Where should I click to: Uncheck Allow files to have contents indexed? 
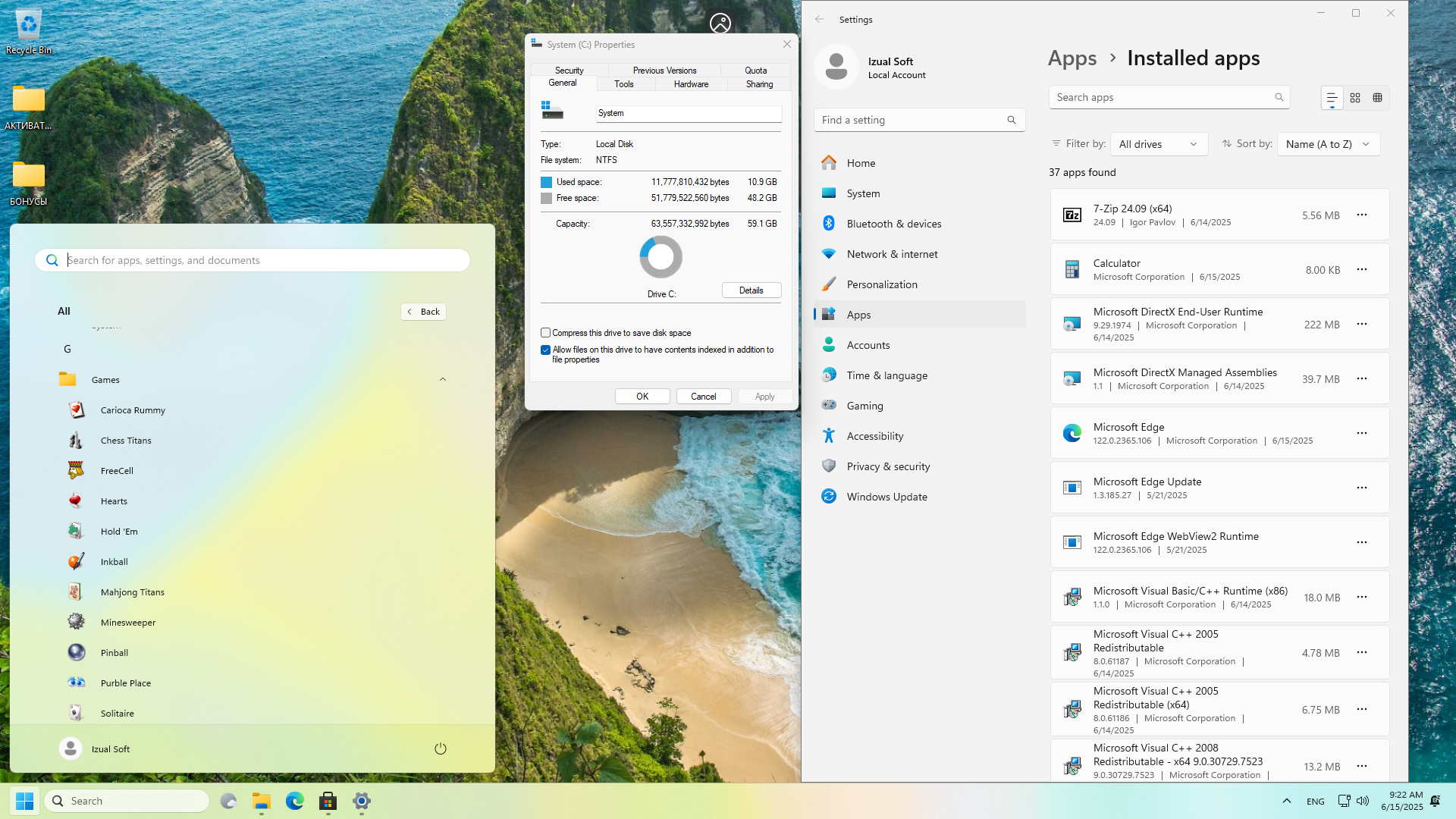click(545, 350)
